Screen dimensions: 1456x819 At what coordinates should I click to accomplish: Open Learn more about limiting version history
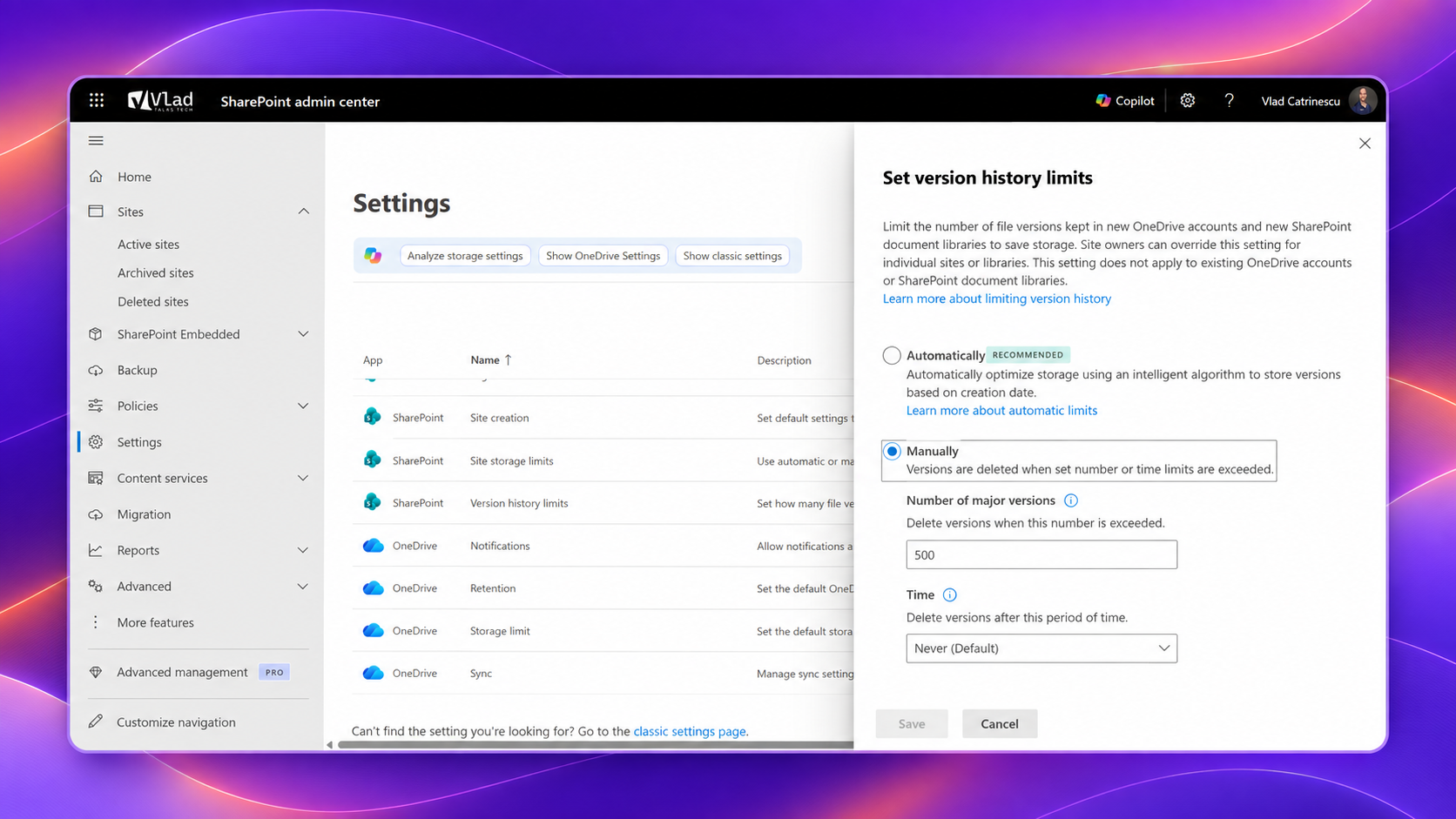(x=997, y=299)
